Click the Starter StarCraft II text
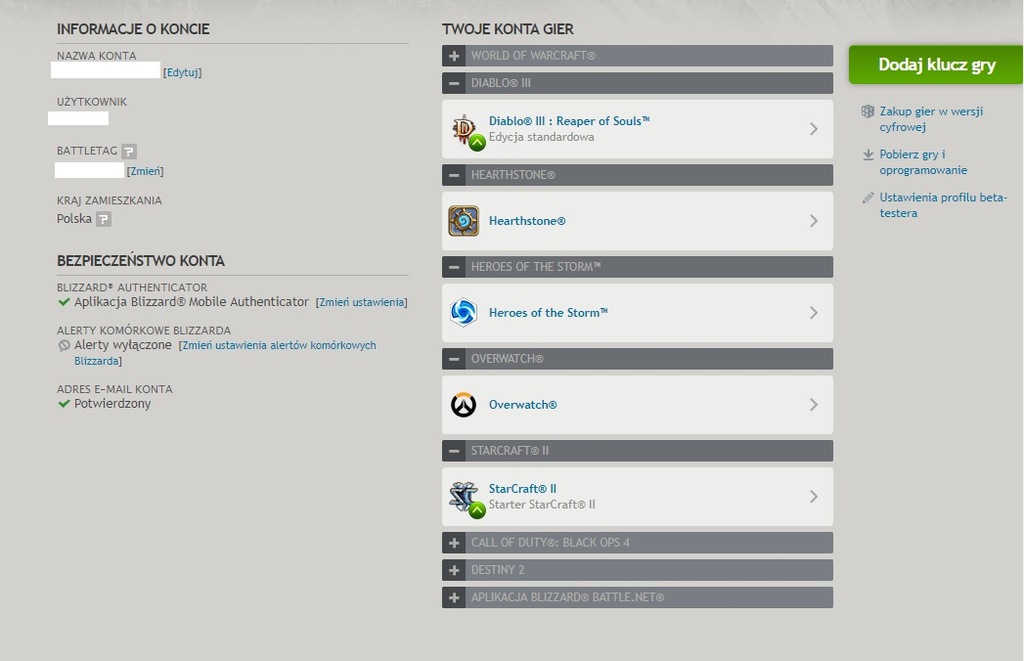 coord(542,504)
